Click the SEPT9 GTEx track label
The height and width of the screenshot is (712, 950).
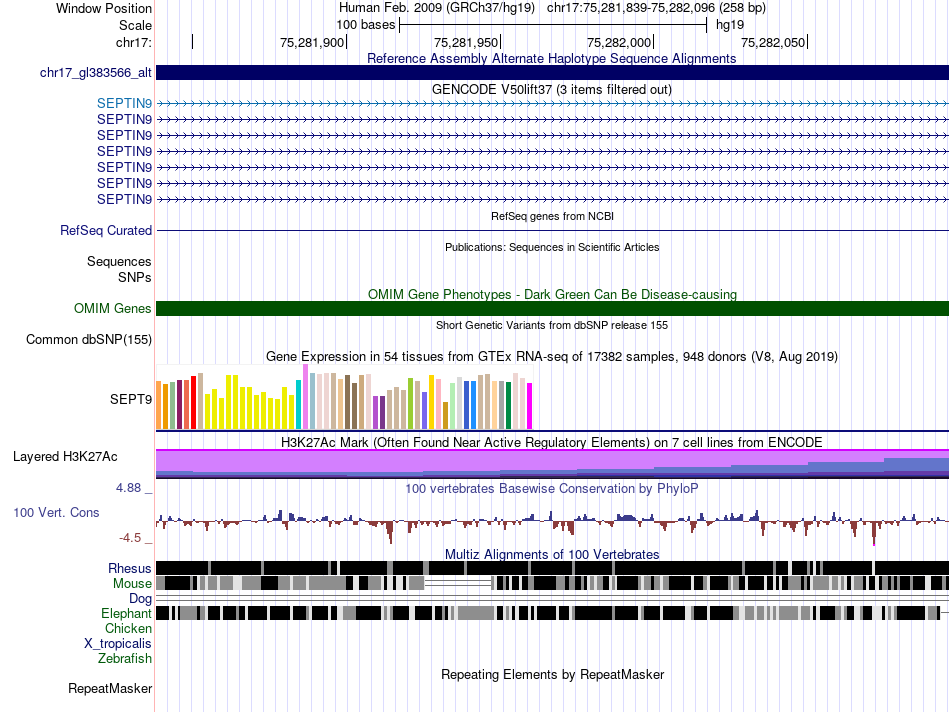pos(131,399)
